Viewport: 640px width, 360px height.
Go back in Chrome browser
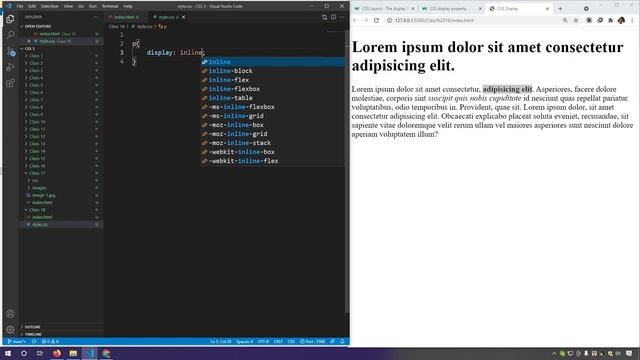355,20
